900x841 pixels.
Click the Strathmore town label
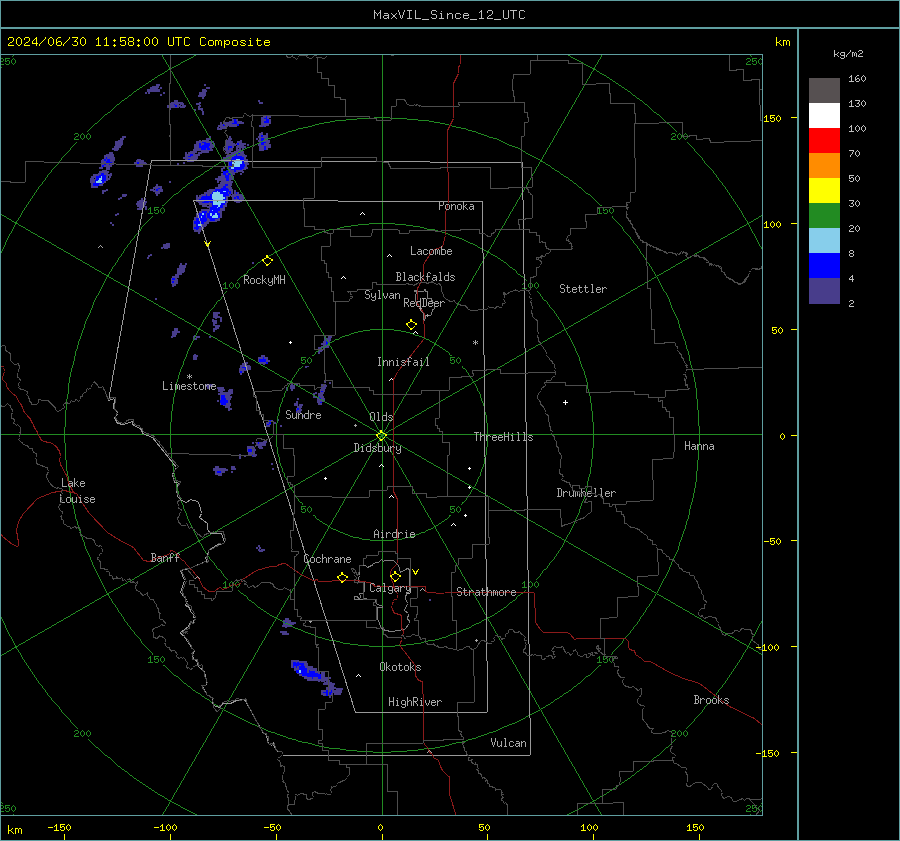486,592
